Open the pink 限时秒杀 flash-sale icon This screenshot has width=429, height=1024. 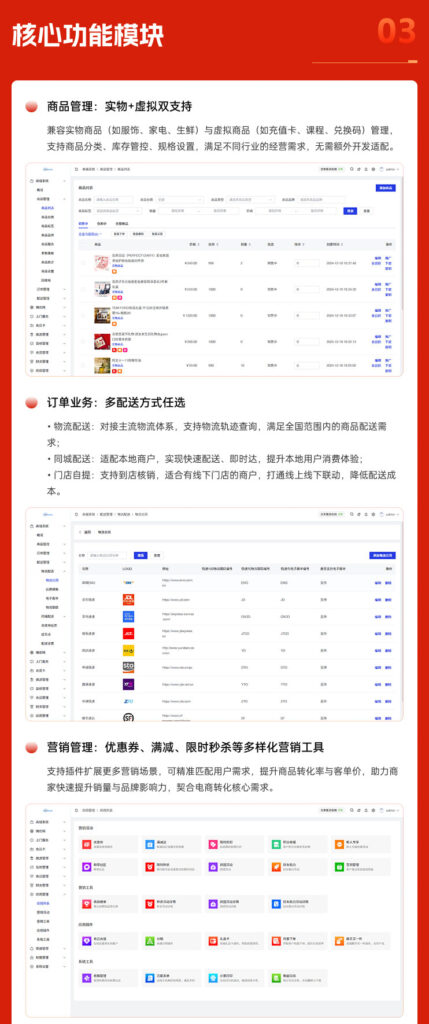(x=212, y=844)
